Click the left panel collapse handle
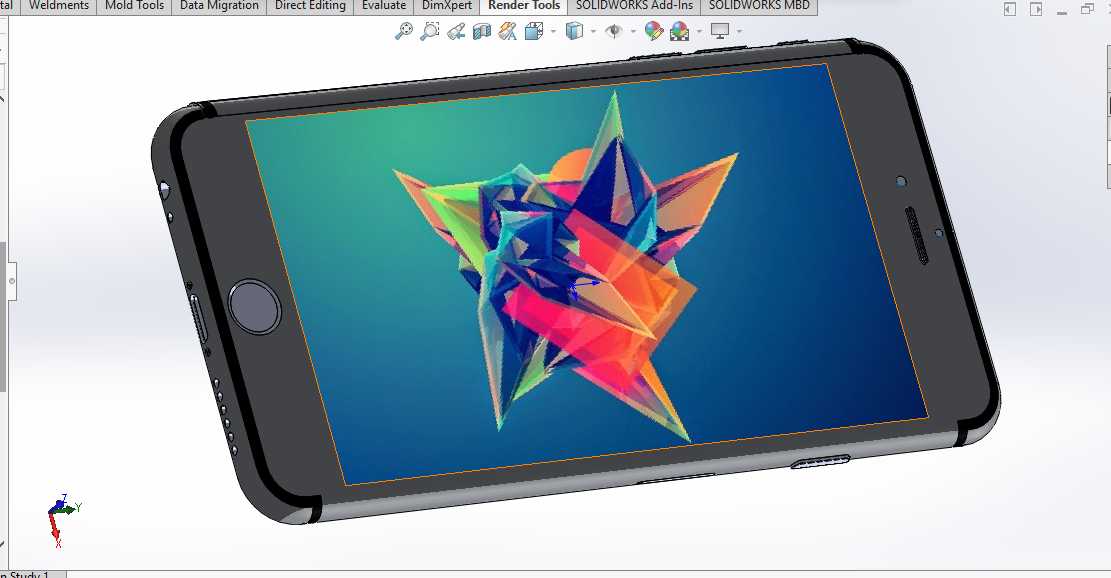The image size is (1111, 578). pyautogui.click(x=12, y=281)
